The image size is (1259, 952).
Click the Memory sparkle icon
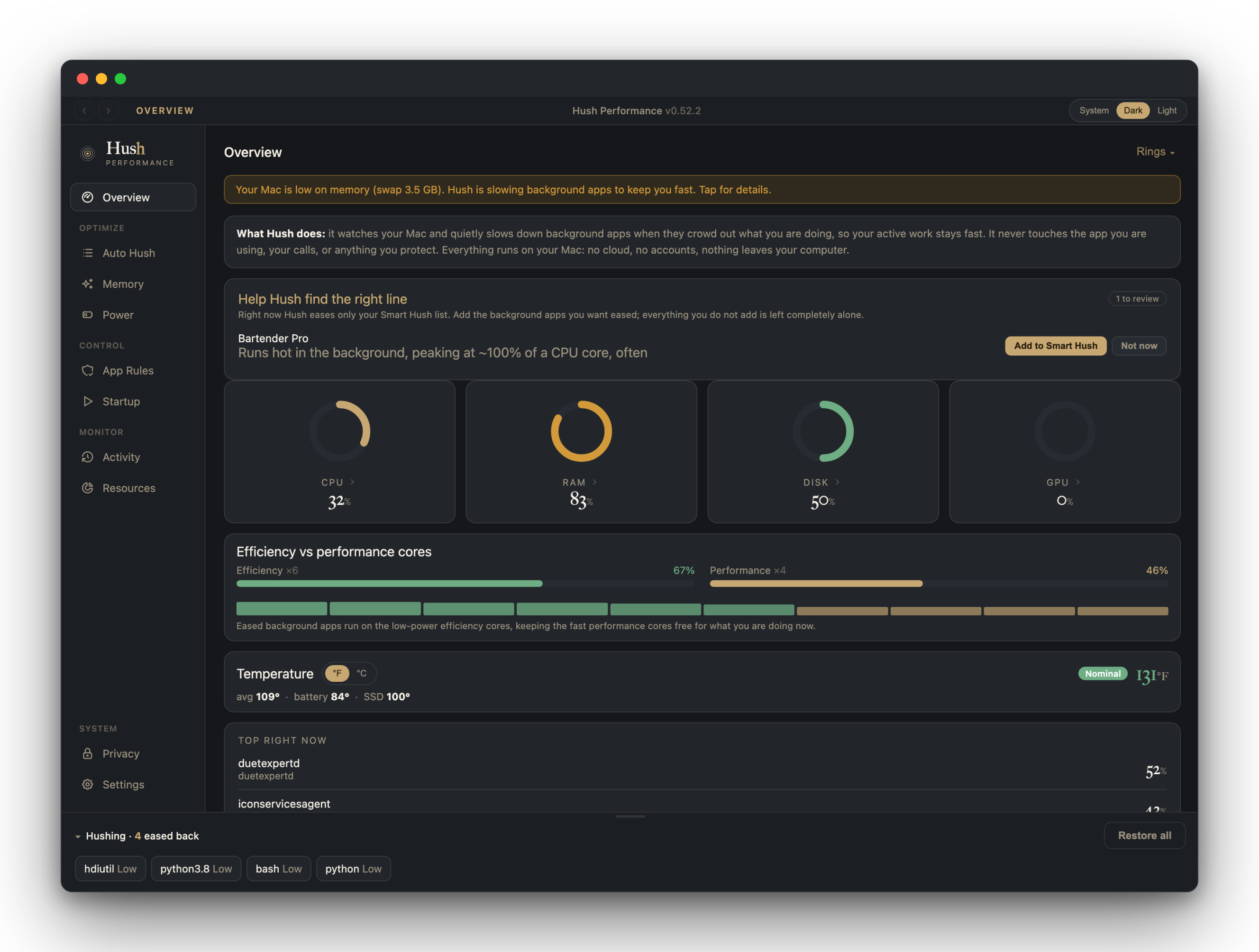coord(88,284)
